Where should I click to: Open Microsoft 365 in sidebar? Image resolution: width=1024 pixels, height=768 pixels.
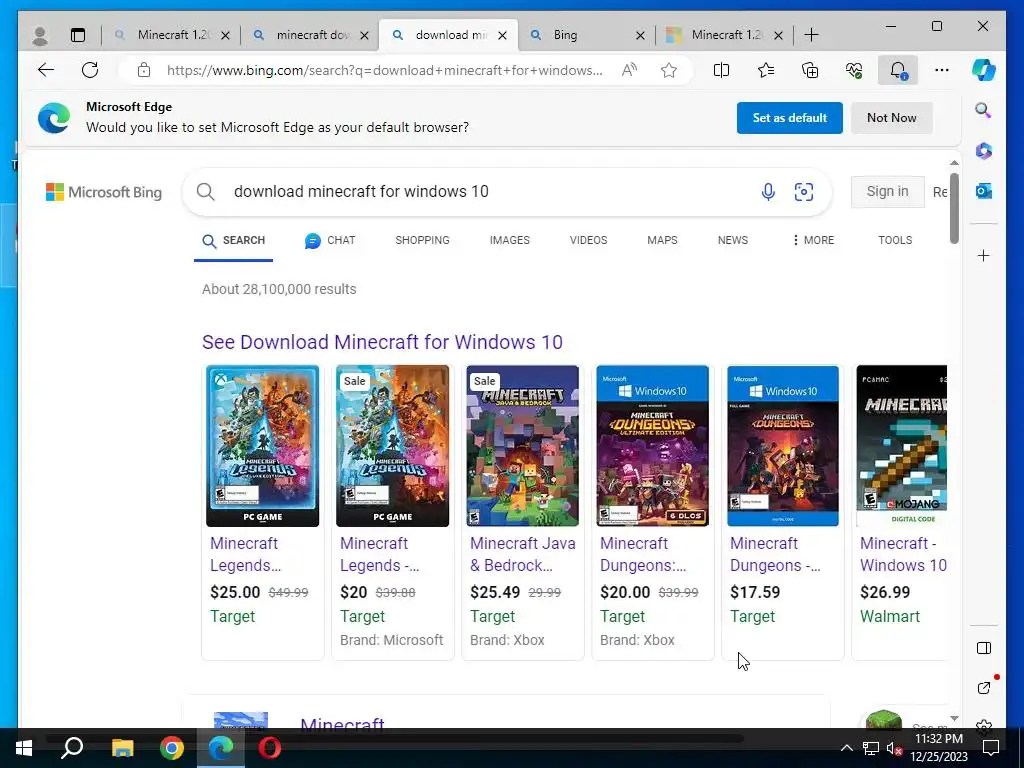pyautogui.click(x=984, y=151)
